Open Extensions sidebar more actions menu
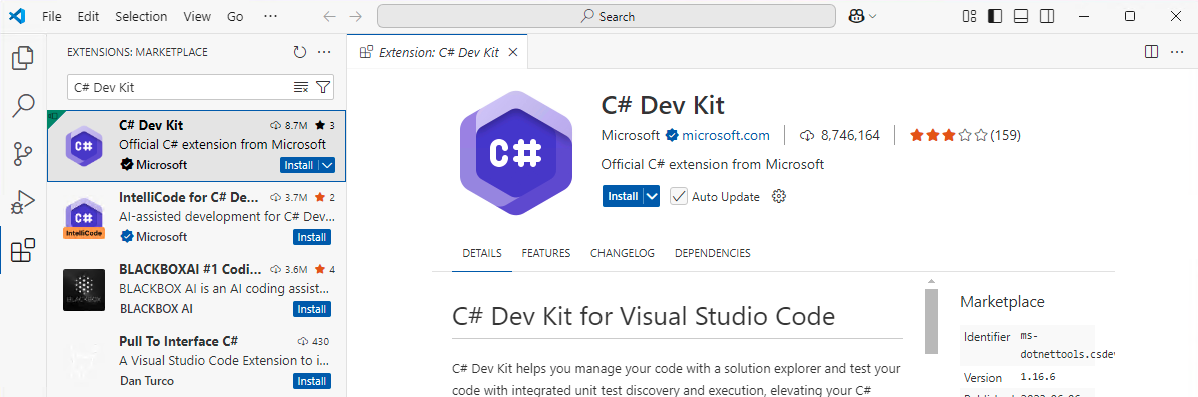This screenshot has width=1198, height=397. click(324, 52)
